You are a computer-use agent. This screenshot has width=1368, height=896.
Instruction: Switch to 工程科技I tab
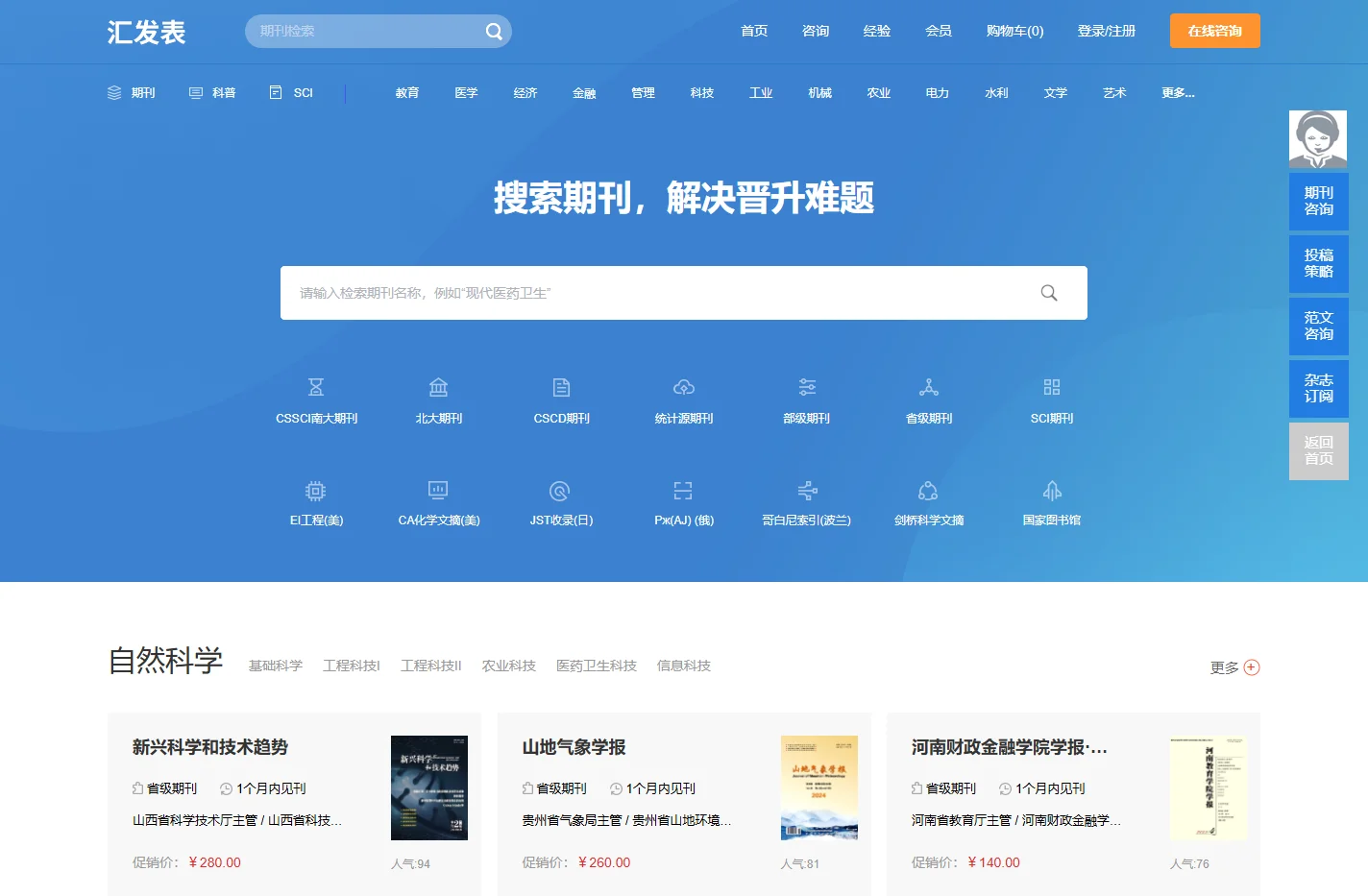pos(352,666)
